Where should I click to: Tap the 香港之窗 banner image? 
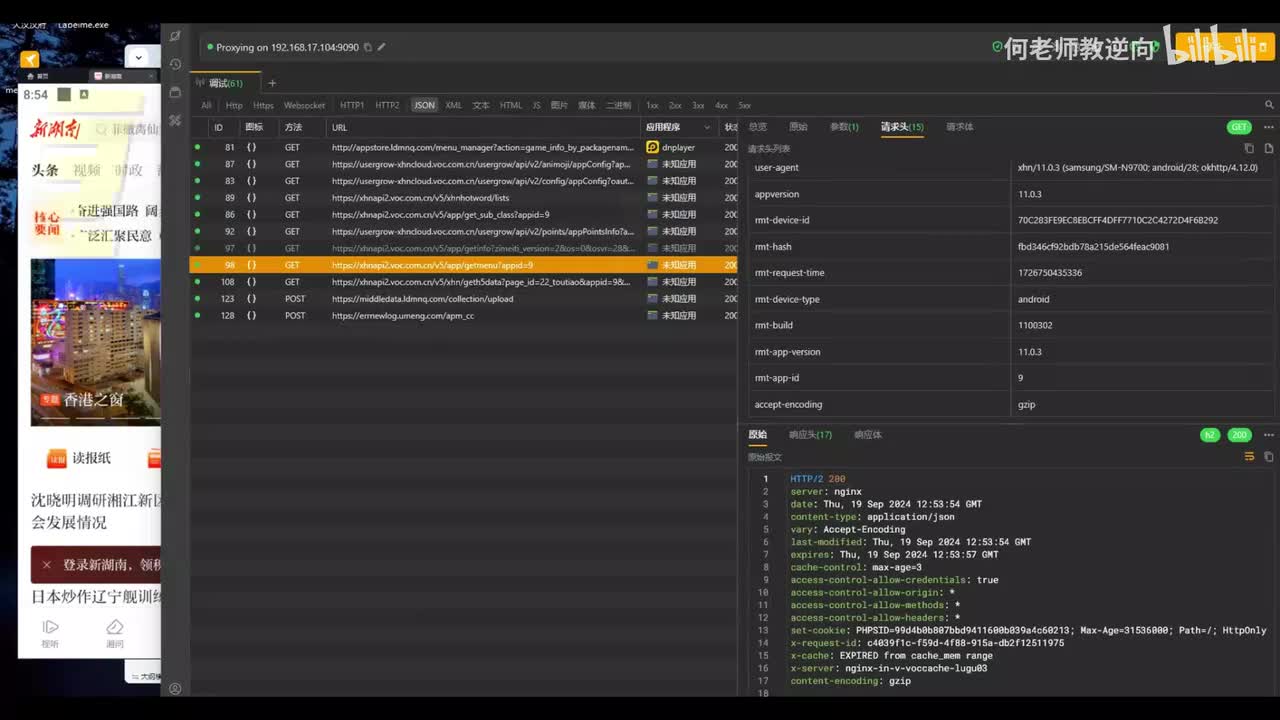coord(95,341)
